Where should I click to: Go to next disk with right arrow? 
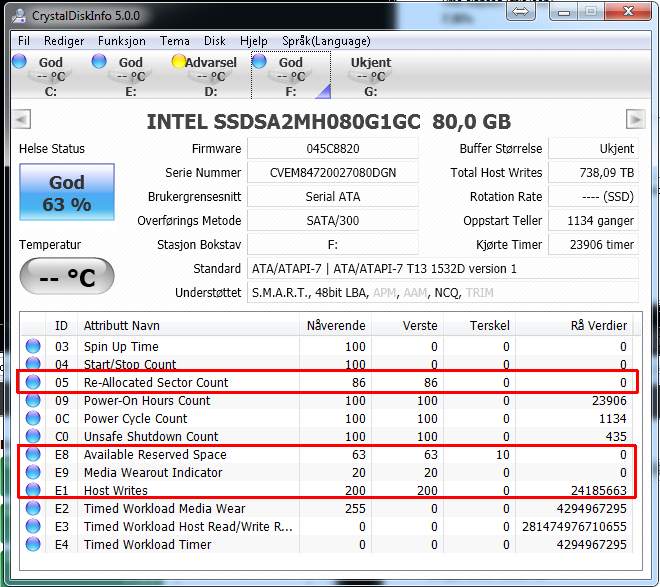coord(636,119)
